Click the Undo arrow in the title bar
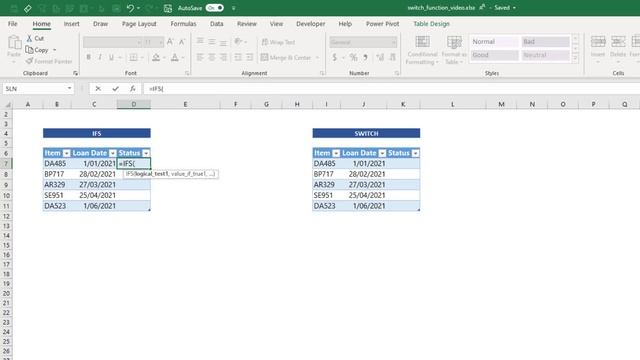640x360 pixels. (x=130, y=8)
